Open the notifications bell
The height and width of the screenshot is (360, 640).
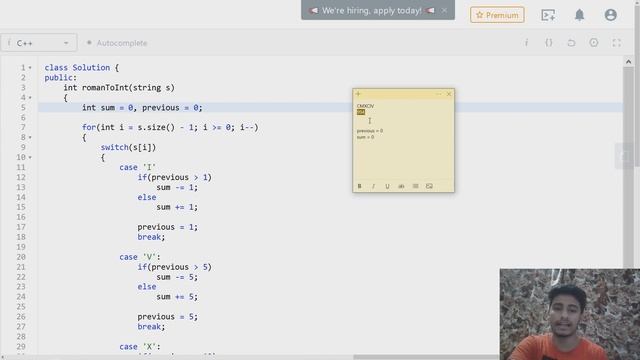coord(579,15)
